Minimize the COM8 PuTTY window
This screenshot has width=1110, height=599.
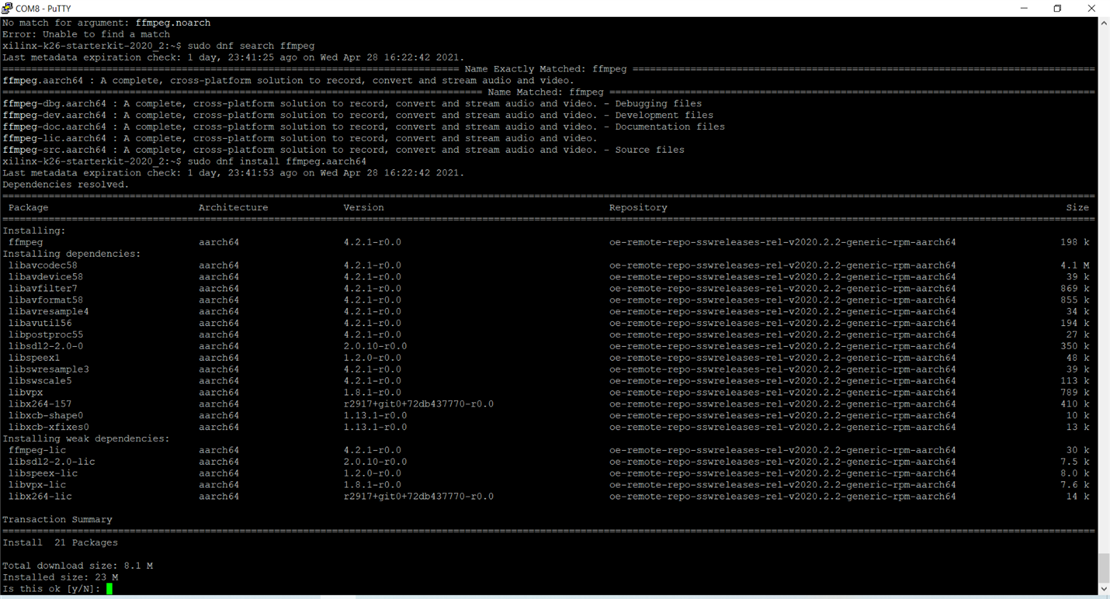pos(1024,8)
